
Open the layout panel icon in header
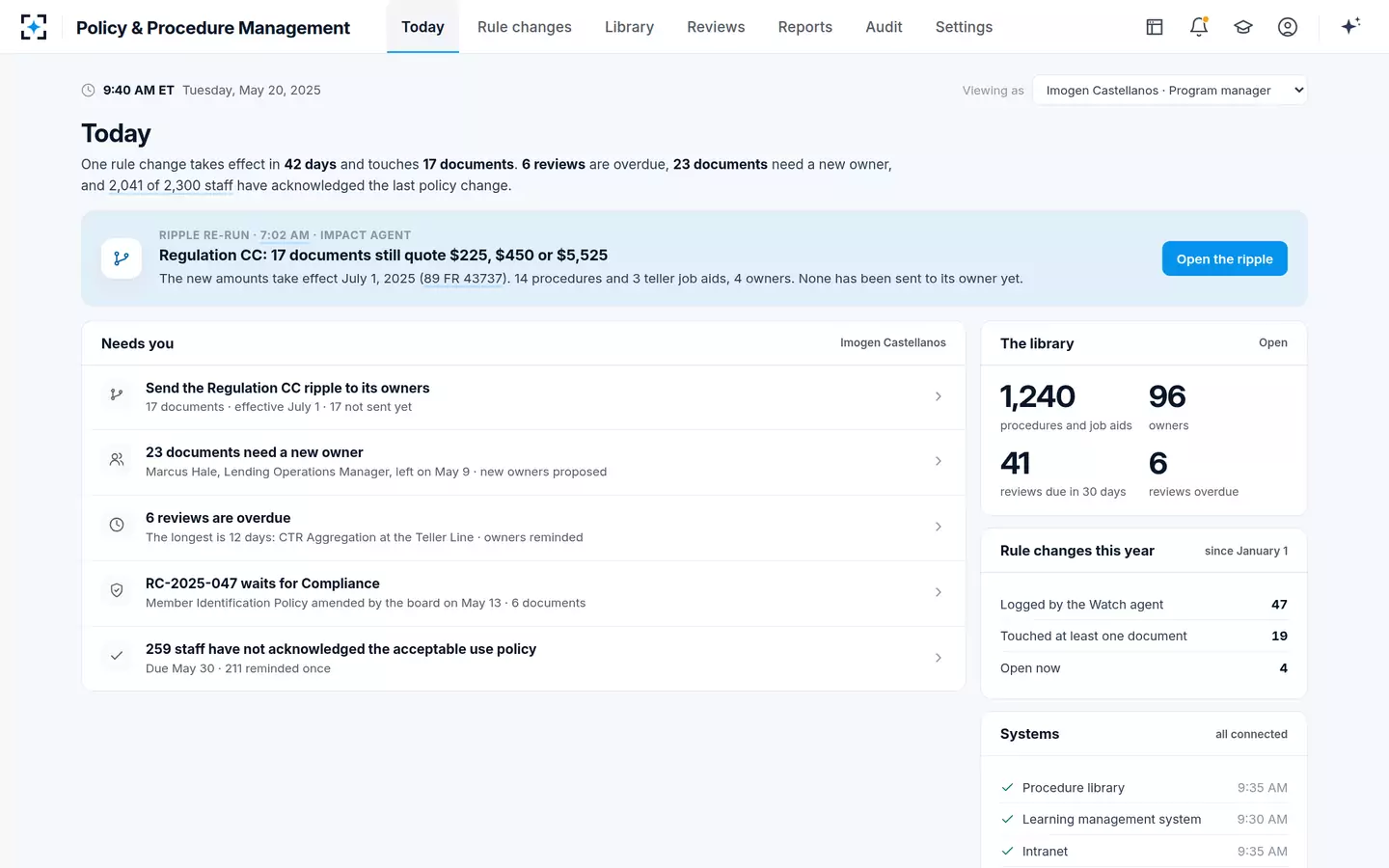pos(1155,27)
